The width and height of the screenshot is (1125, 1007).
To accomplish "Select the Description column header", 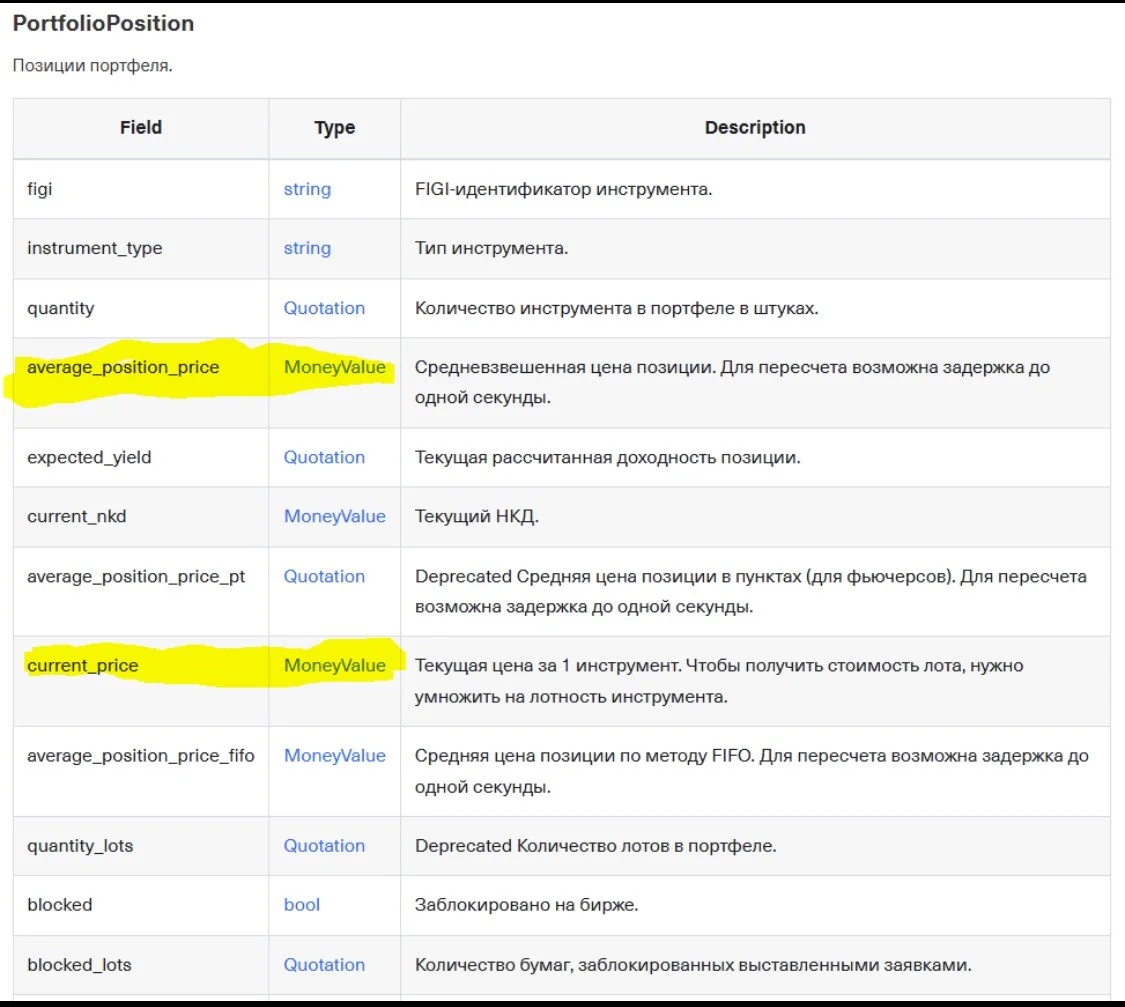I will (755, 127).
